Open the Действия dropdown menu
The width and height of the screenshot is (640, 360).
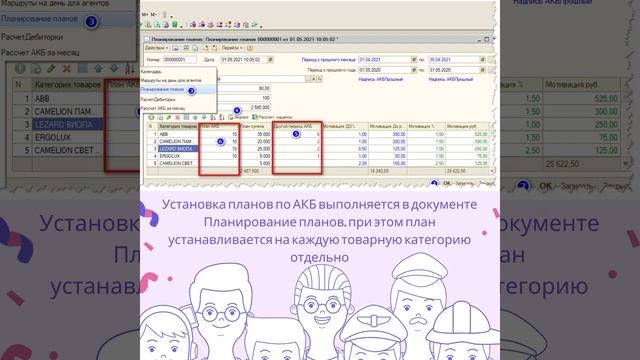click(x=156, y=48)
